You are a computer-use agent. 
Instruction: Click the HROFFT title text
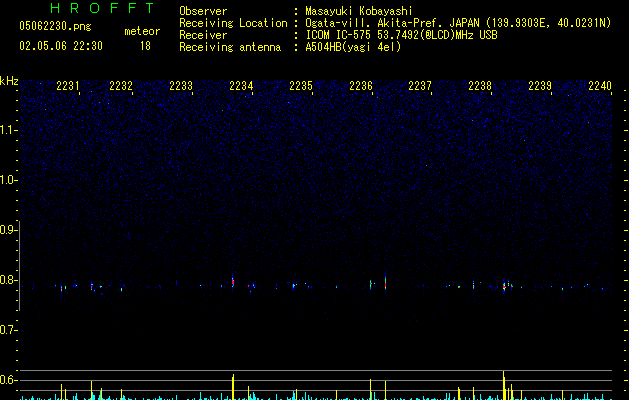coord(102,8)
